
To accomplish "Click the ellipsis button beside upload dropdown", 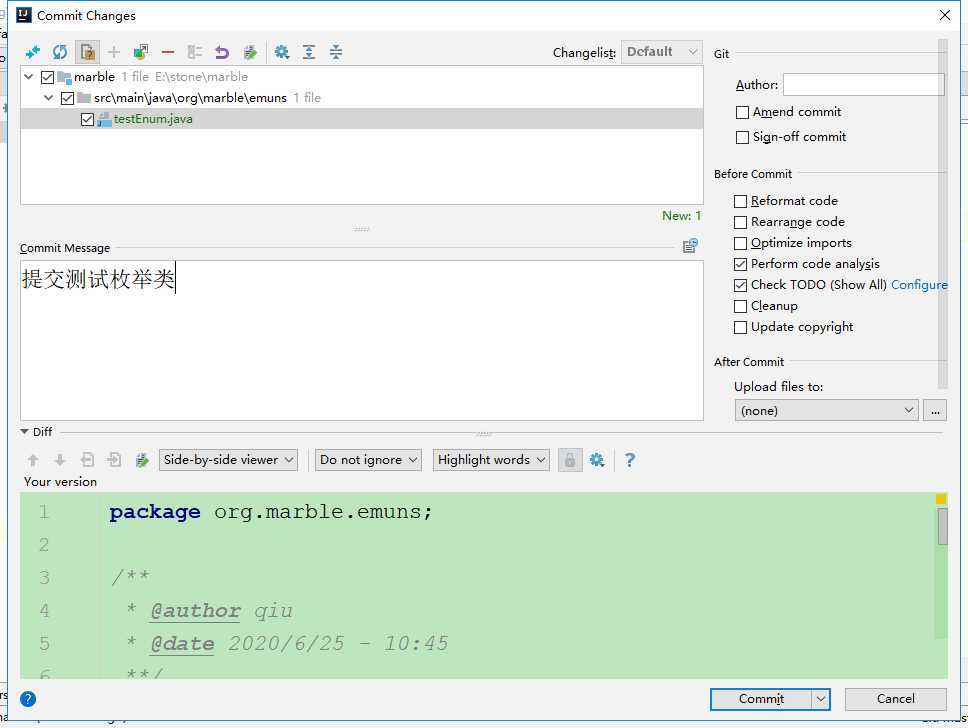I will (935, 410).
